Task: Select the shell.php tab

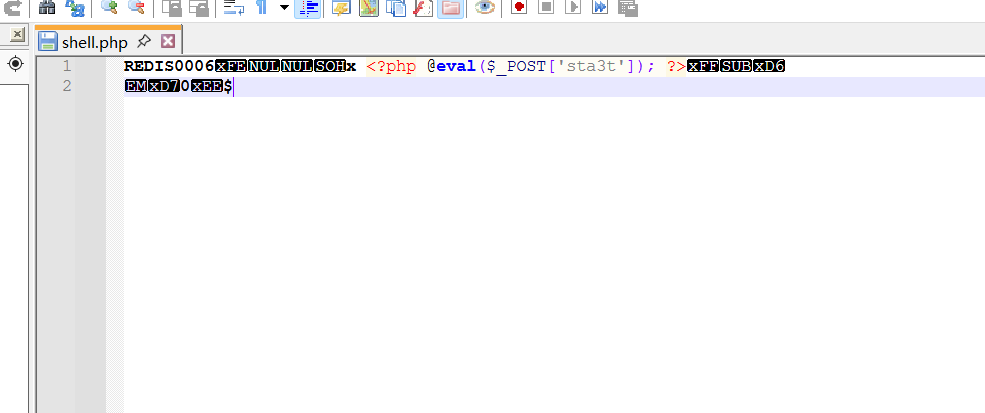Action: 95,42
